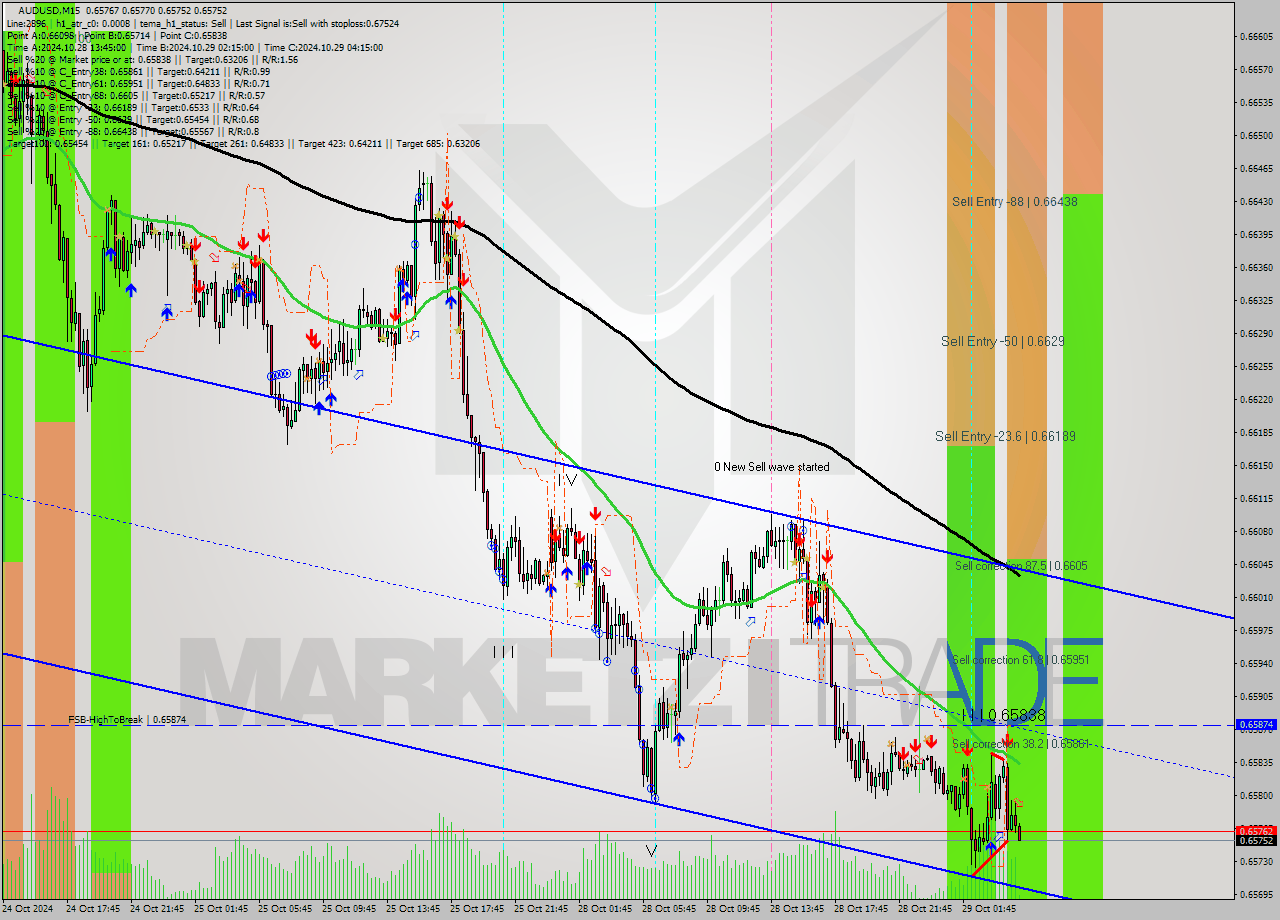Click '24 Oct 2024' on time axis
Image resolution: width=1280 pixels, height=920 pixels.
[x=28, y=909]
